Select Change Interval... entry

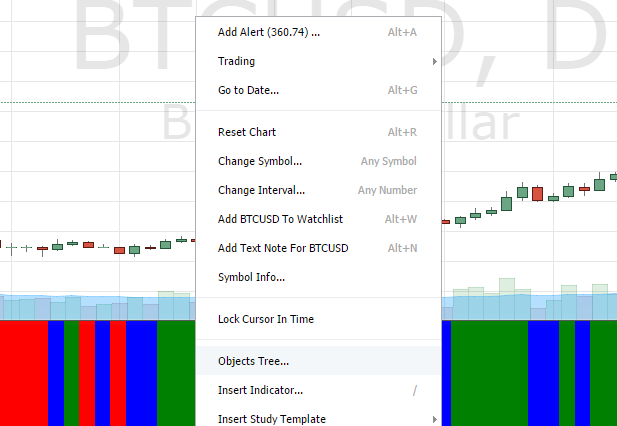pyautogui.click(x=318, y=190)
